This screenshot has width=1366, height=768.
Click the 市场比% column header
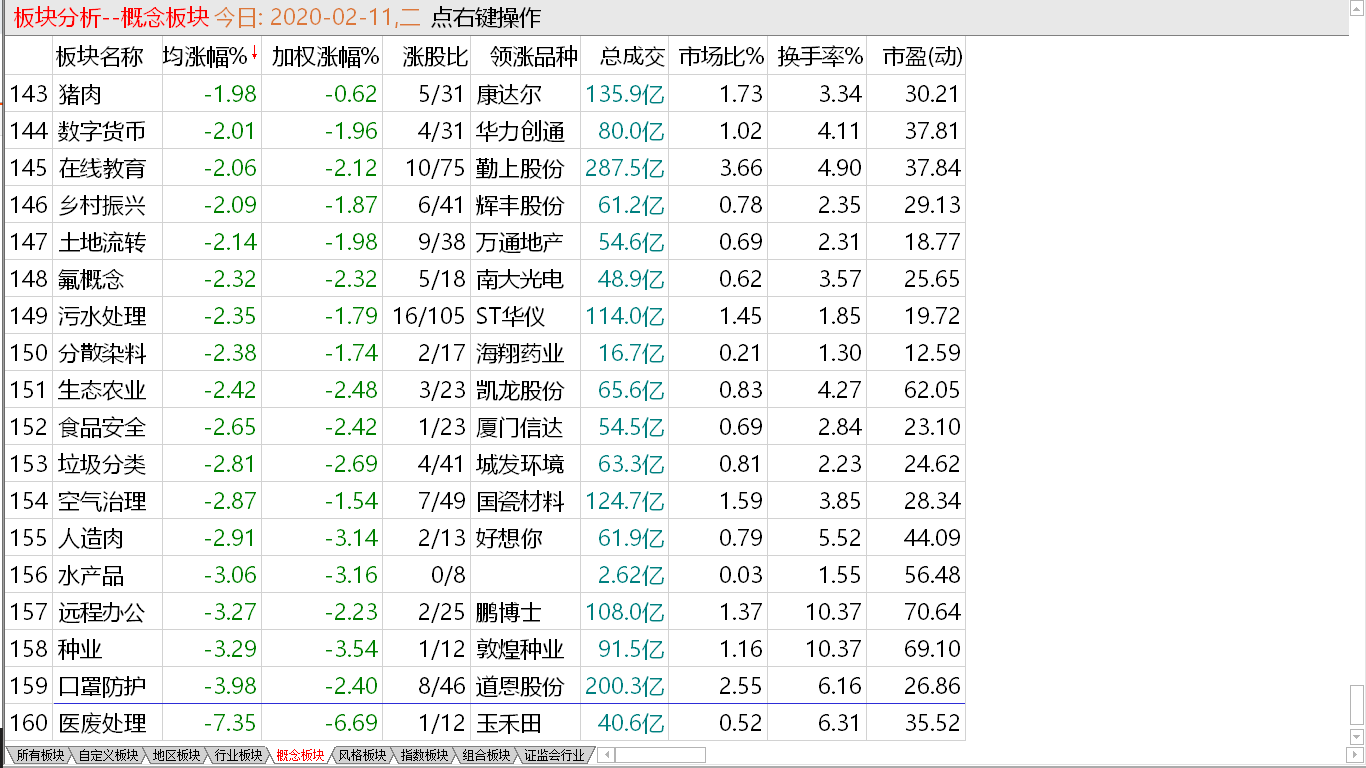(x=721, y=57)
